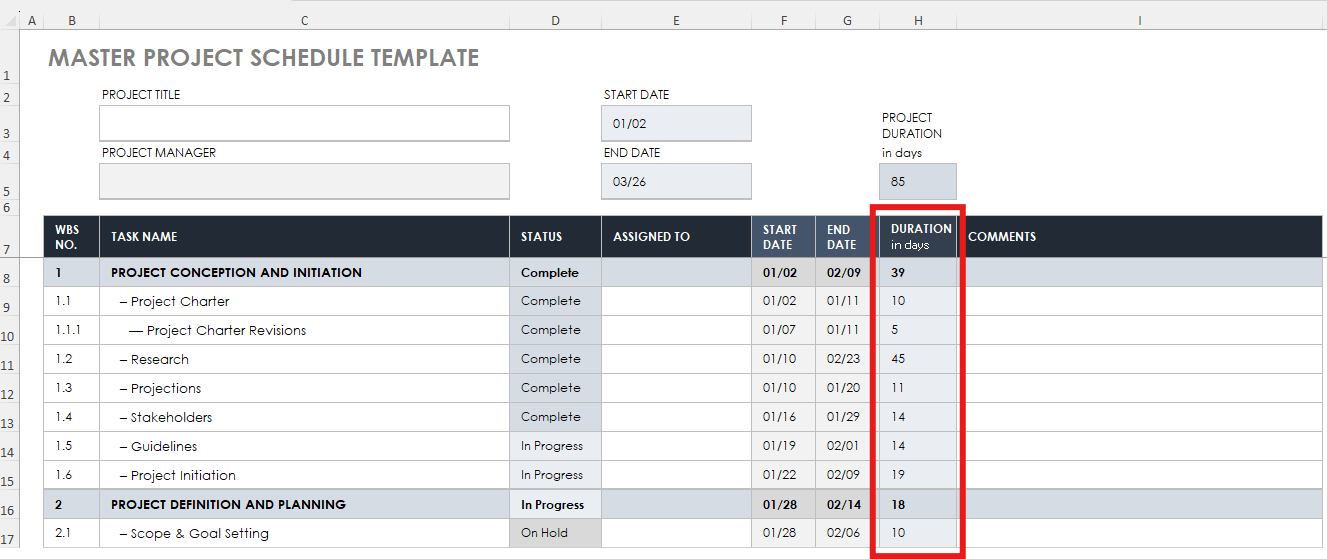Select column E header
The height and width of the screenshot is (559, 1327).
pos(676,20)
